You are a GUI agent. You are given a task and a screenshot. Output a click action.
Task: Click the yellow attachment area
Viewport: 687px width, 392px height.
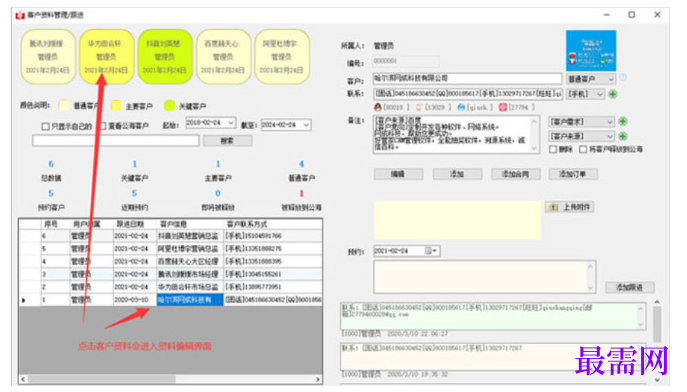[x=457, y=220]
